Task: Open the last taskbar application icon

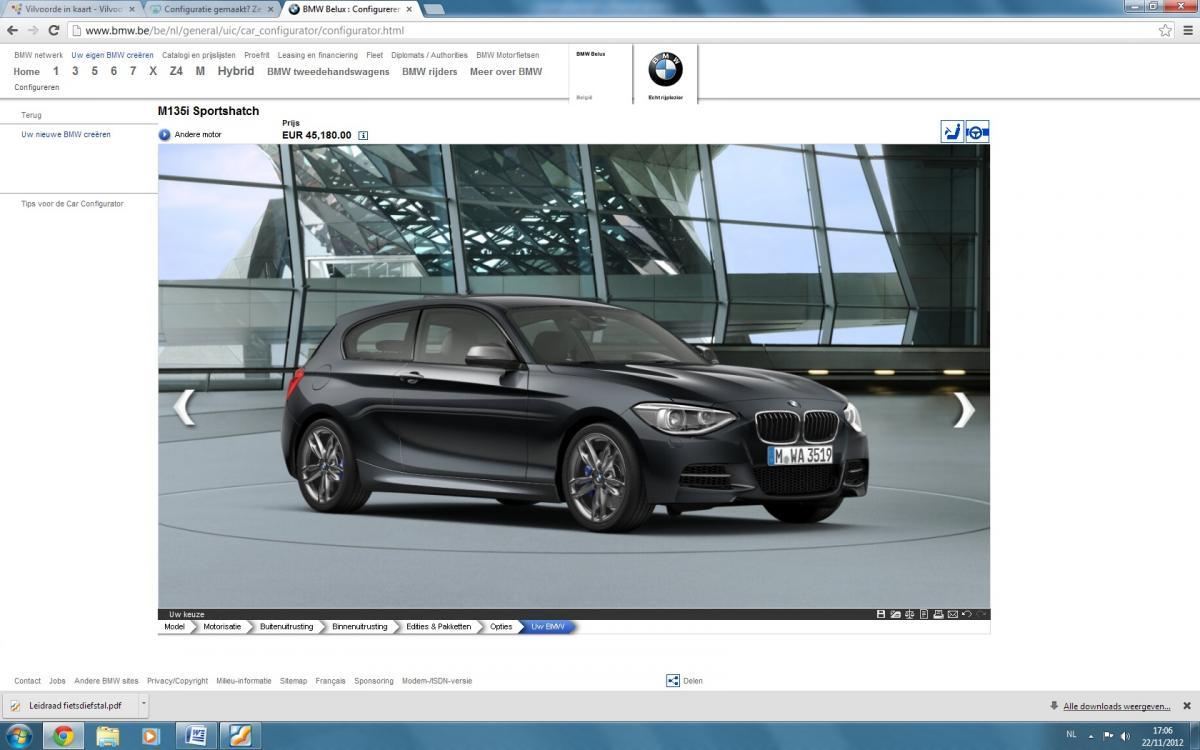Action: pyautogui.click(x=240, y=737)
